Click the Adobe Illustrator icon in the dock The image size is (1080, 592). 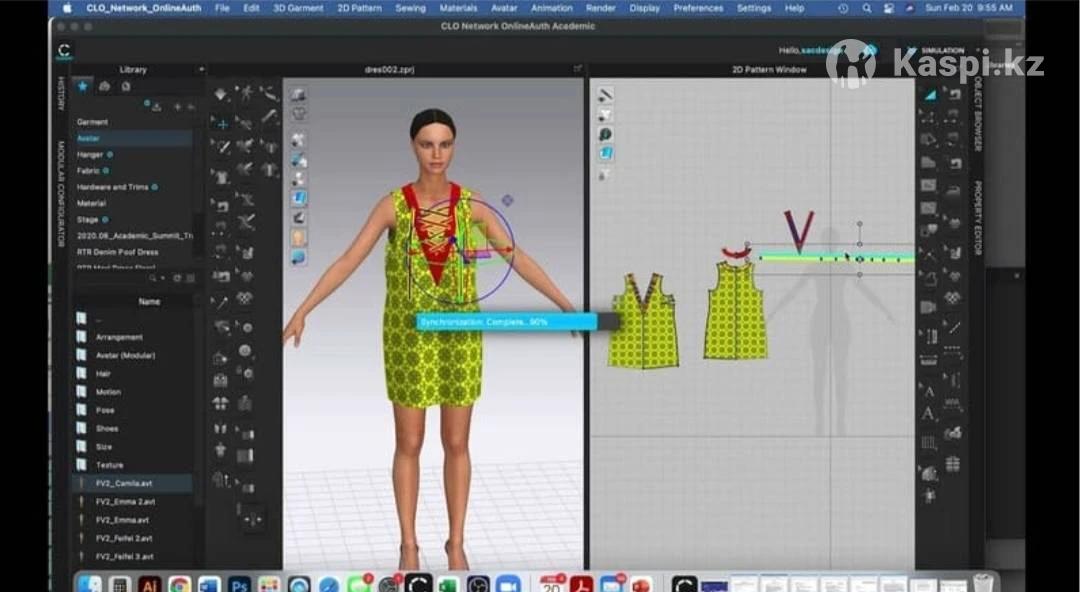[150, 584]
